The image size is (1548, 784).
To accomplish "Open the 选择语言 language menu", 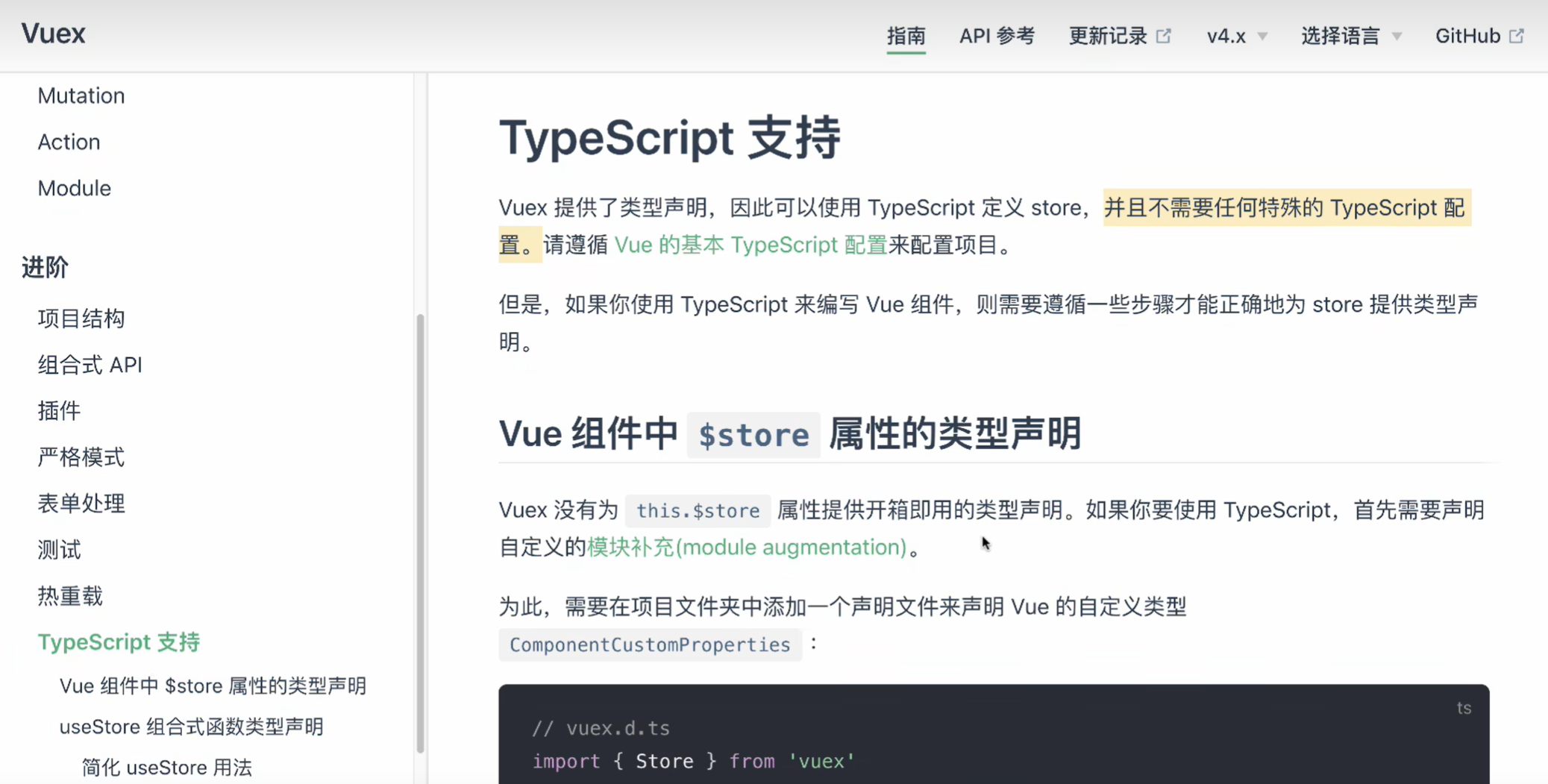I will pos(1351,36).
